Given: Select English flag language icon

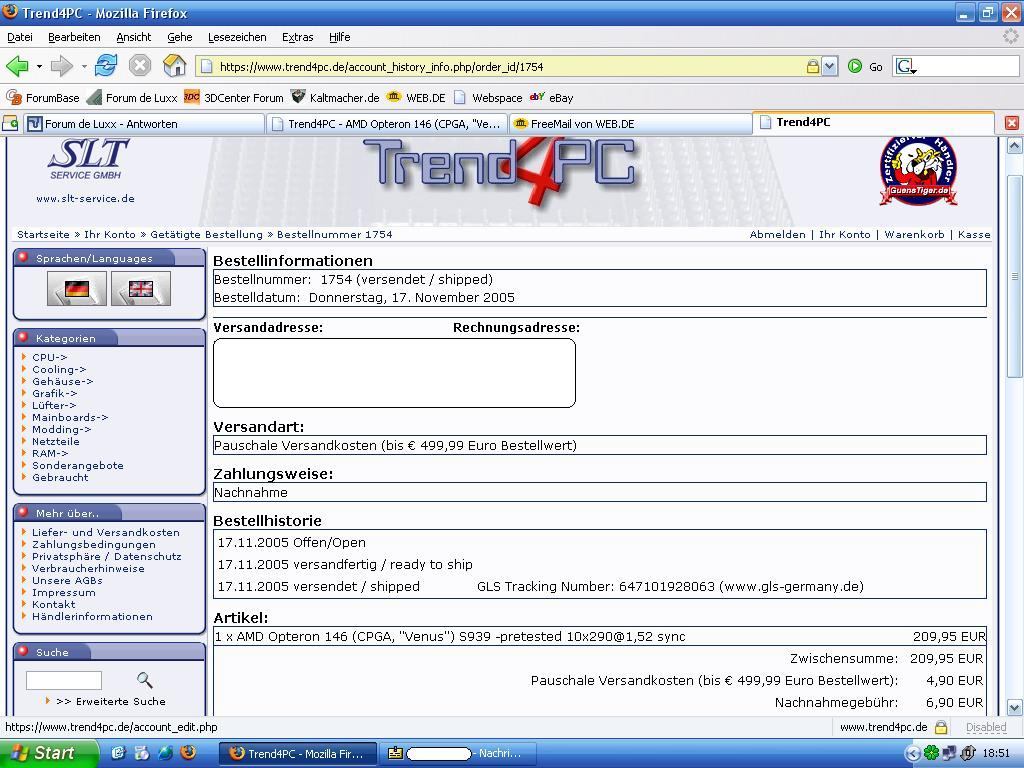Looking at the screenshot, I should tap(141, 289).
